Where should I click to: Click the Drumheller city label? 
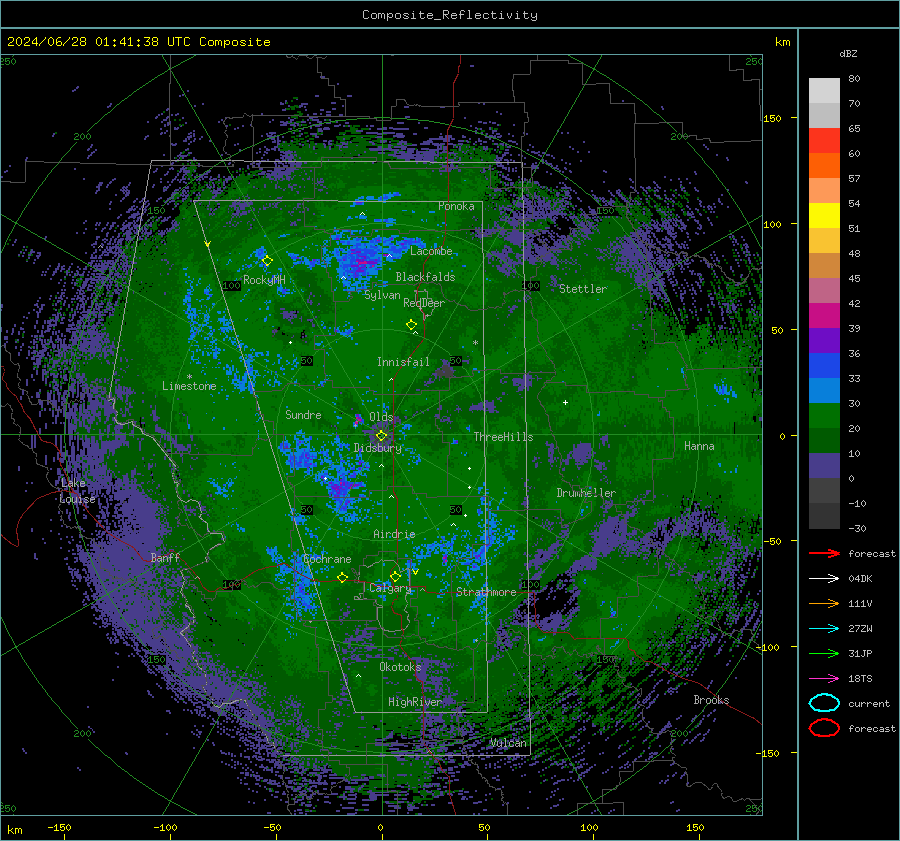[x=586, y=493]
